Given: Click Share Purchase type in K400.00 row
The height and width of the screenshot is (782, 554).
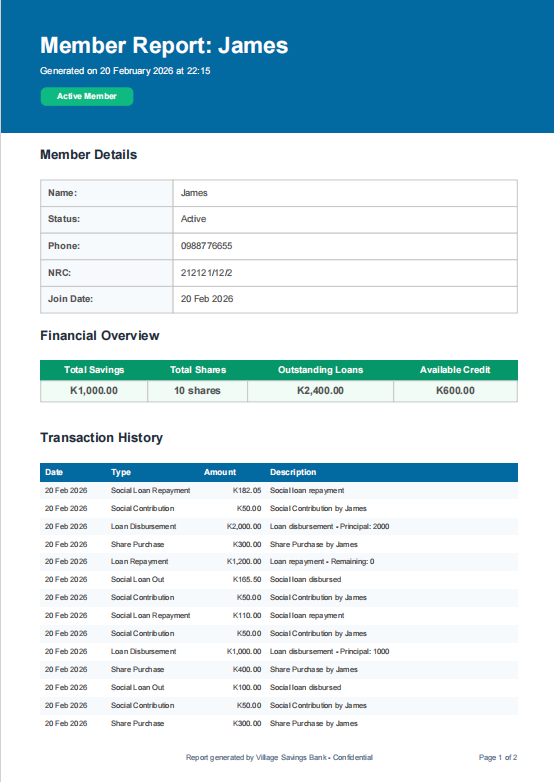Looking at the screenshot, I should coord(138,669).
